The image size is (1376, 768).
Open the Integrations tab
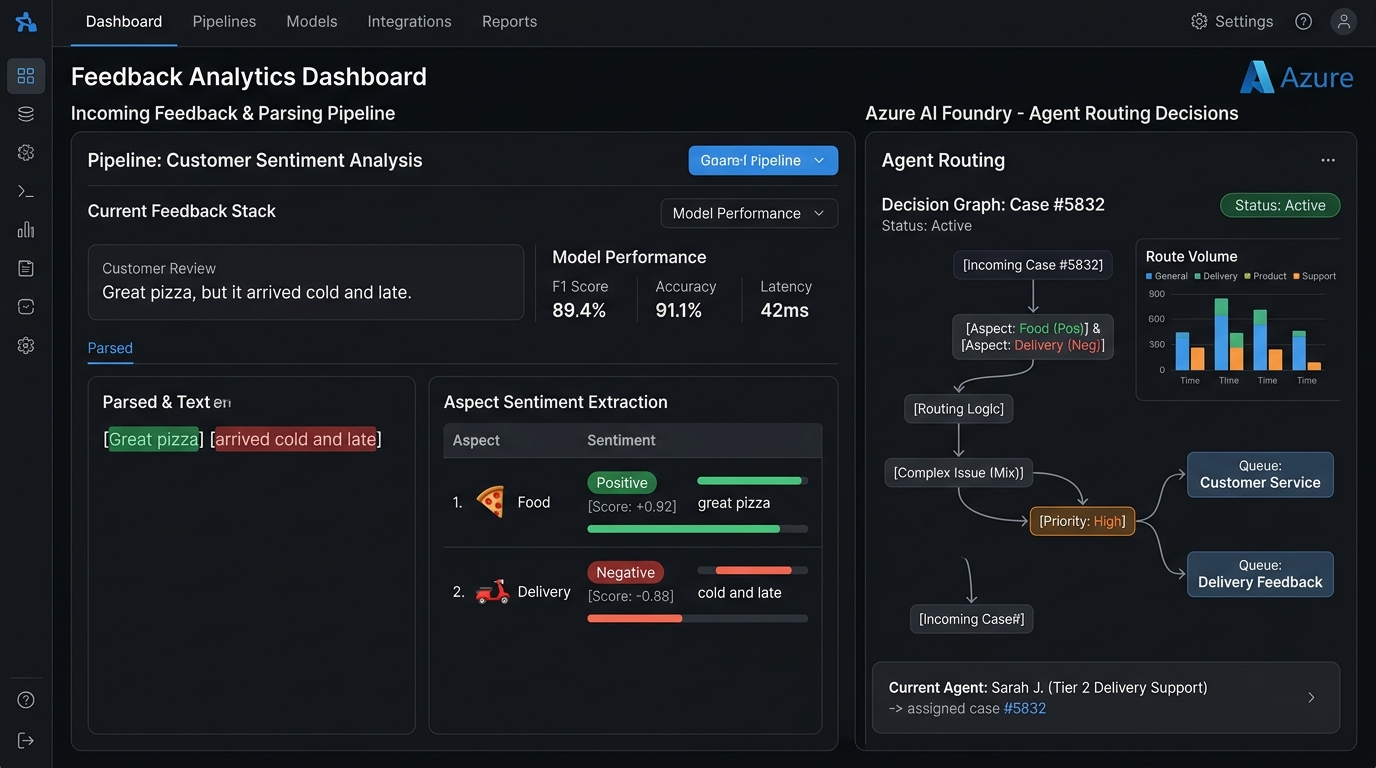409,22
